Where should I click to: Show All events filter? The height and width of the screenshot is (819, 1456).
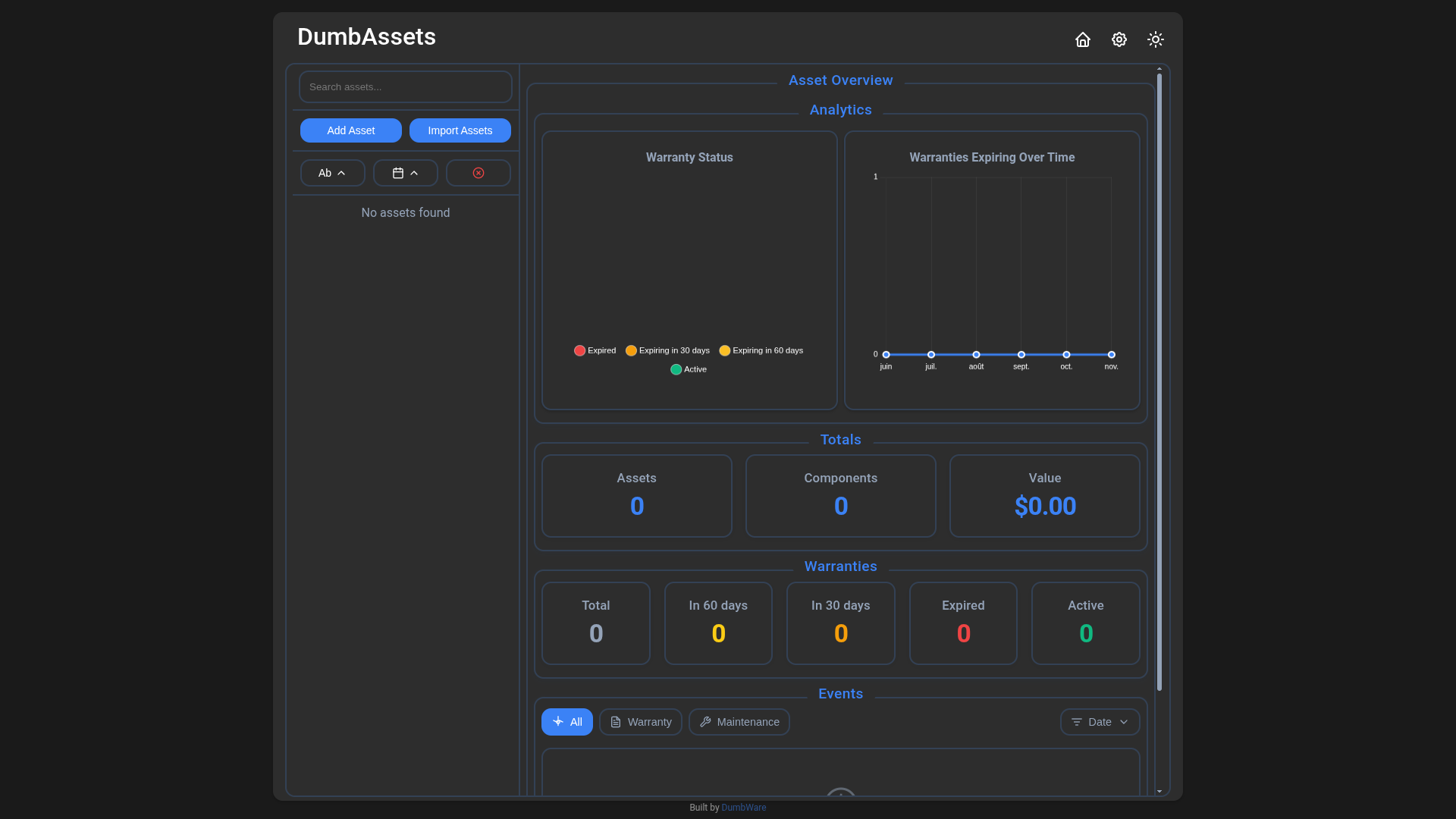pyautogui.click(x=567, y=722)
